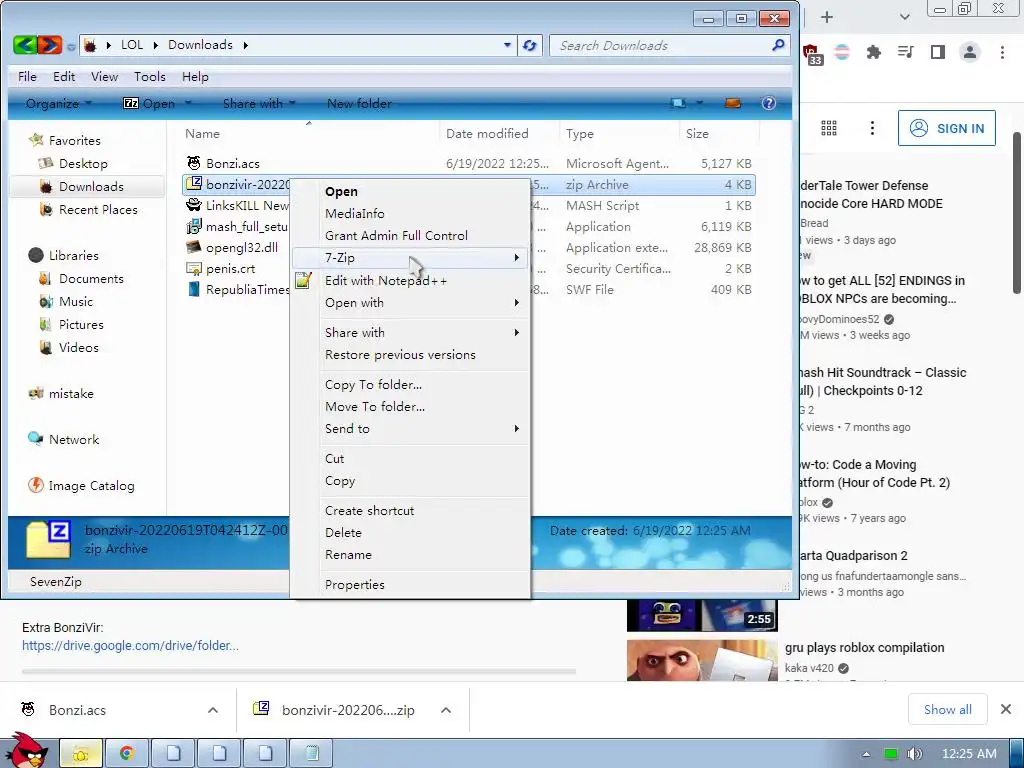The height and width of the screenshot is (768, 1024).
Task: Open Chrome extensions puzzle icon
Action: click(x=873, y=52)
